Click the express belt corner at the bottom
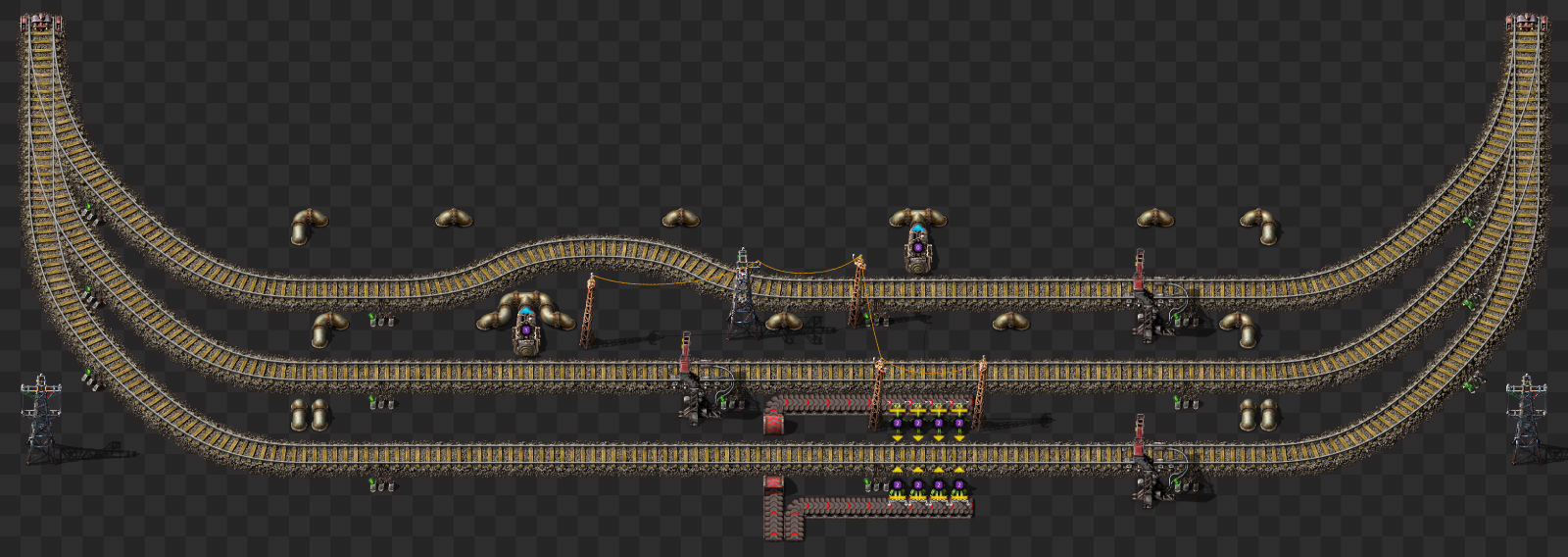This screenshot has height=557, width=1568. 796,507
